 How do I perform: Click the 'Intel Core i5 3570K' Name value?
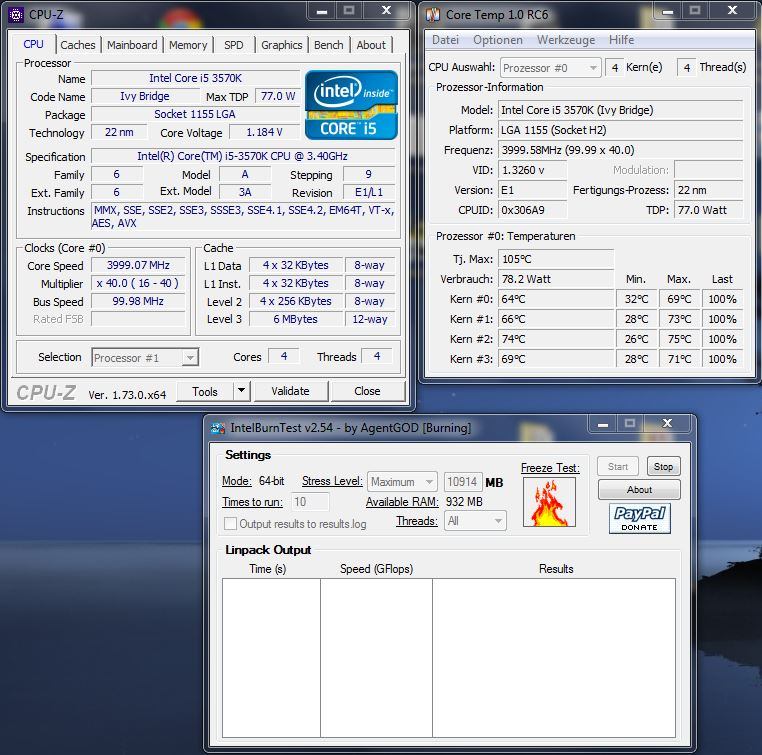(x=195, y=78)
